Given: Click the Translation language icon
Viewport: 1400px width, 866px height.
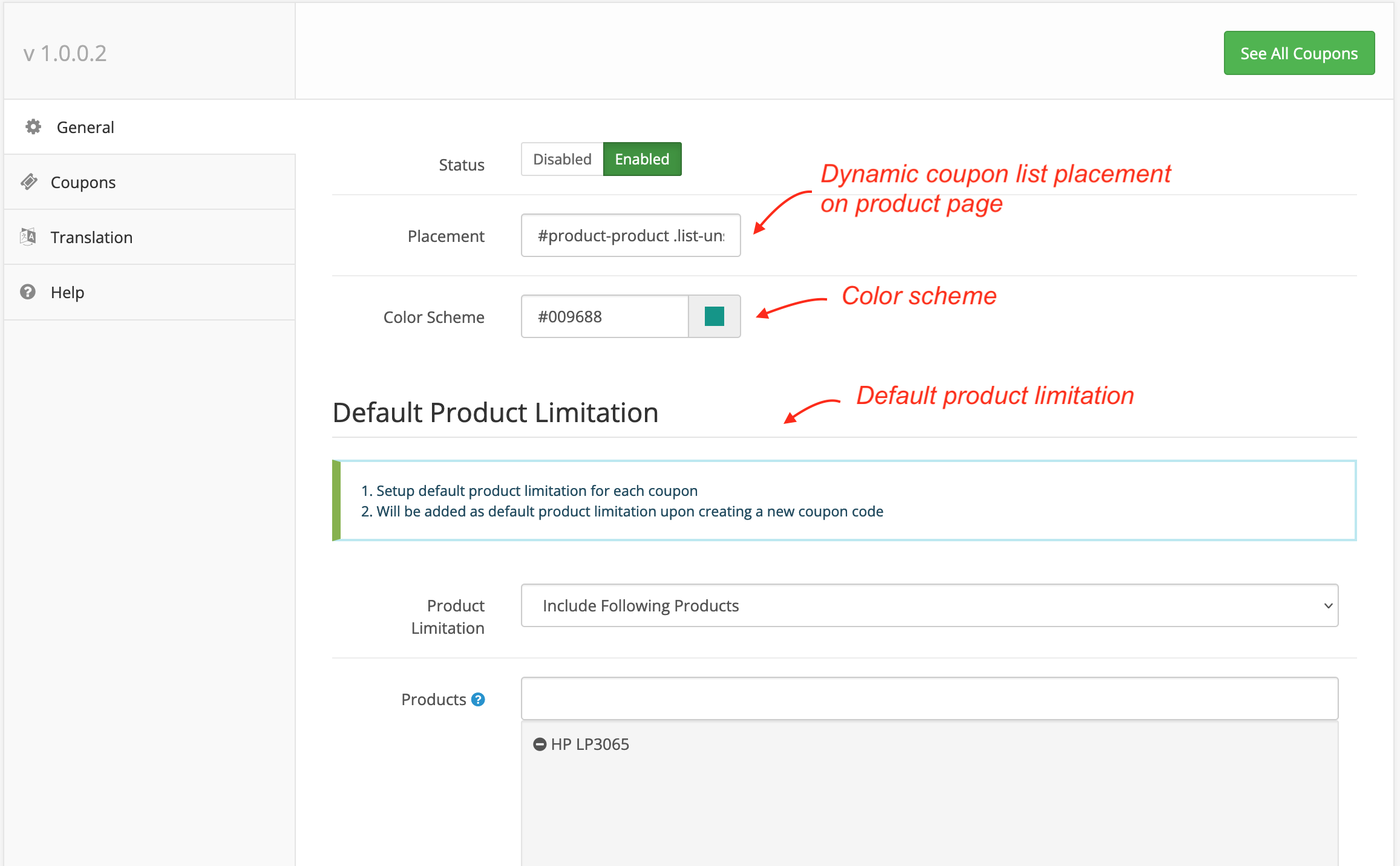Looking at the screenshot, I should [28, 236].
